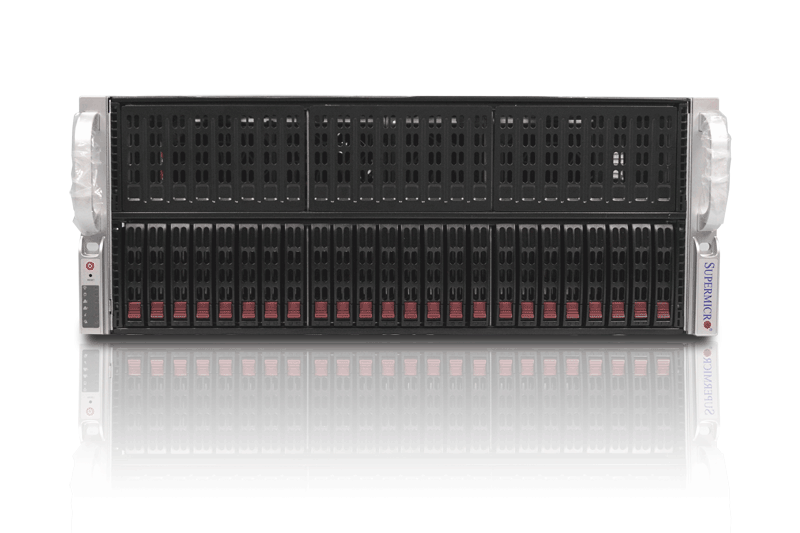Viewport: 800px width, 533px height.
Task: Click the rightmost drive tray red release latch
Action: pyautogui.click(x=663, y=310)
